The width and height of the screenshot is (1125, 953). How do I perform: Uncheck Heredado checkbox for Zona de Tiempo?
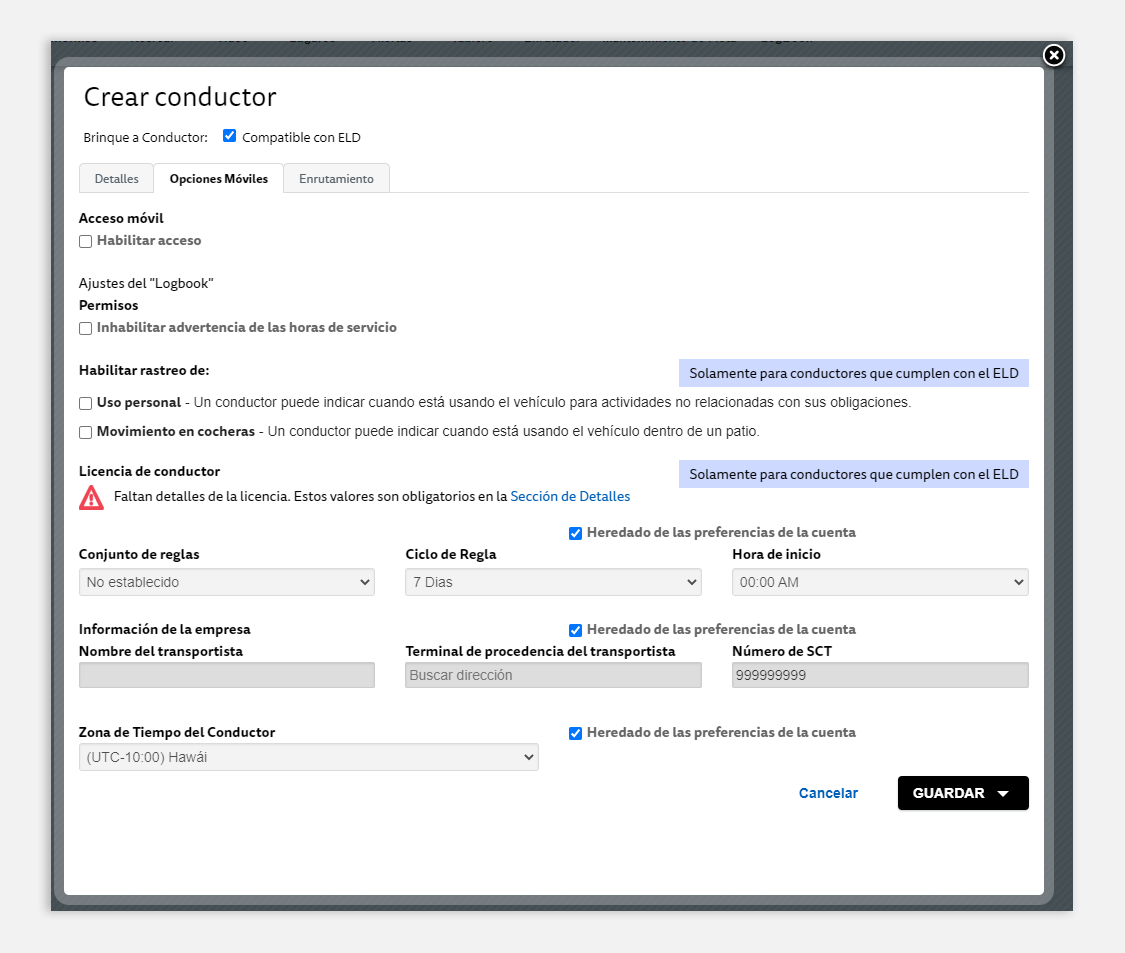coord(575,733)
